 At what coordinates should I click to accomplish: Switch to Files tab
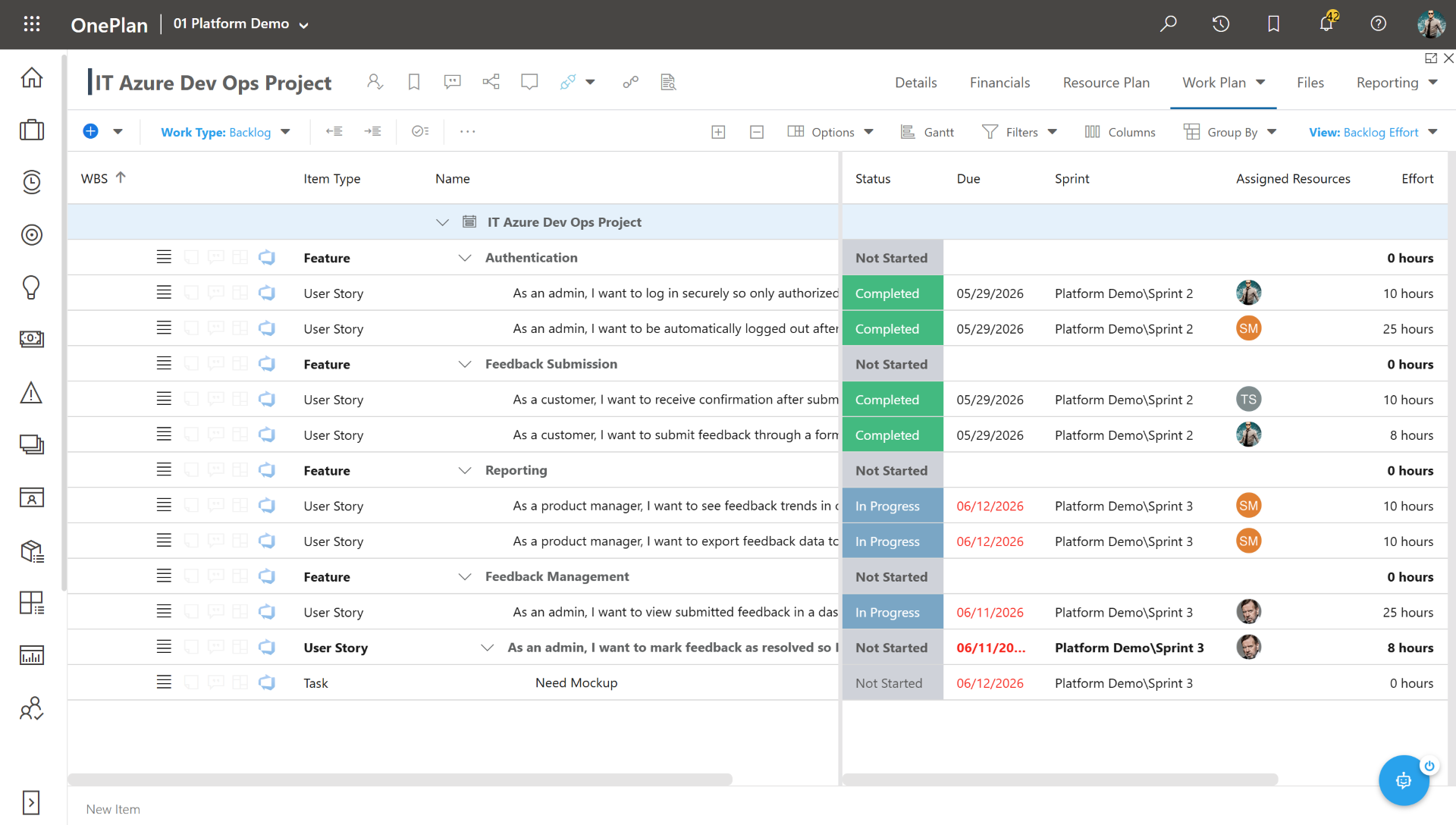[x=1310, y=83]
